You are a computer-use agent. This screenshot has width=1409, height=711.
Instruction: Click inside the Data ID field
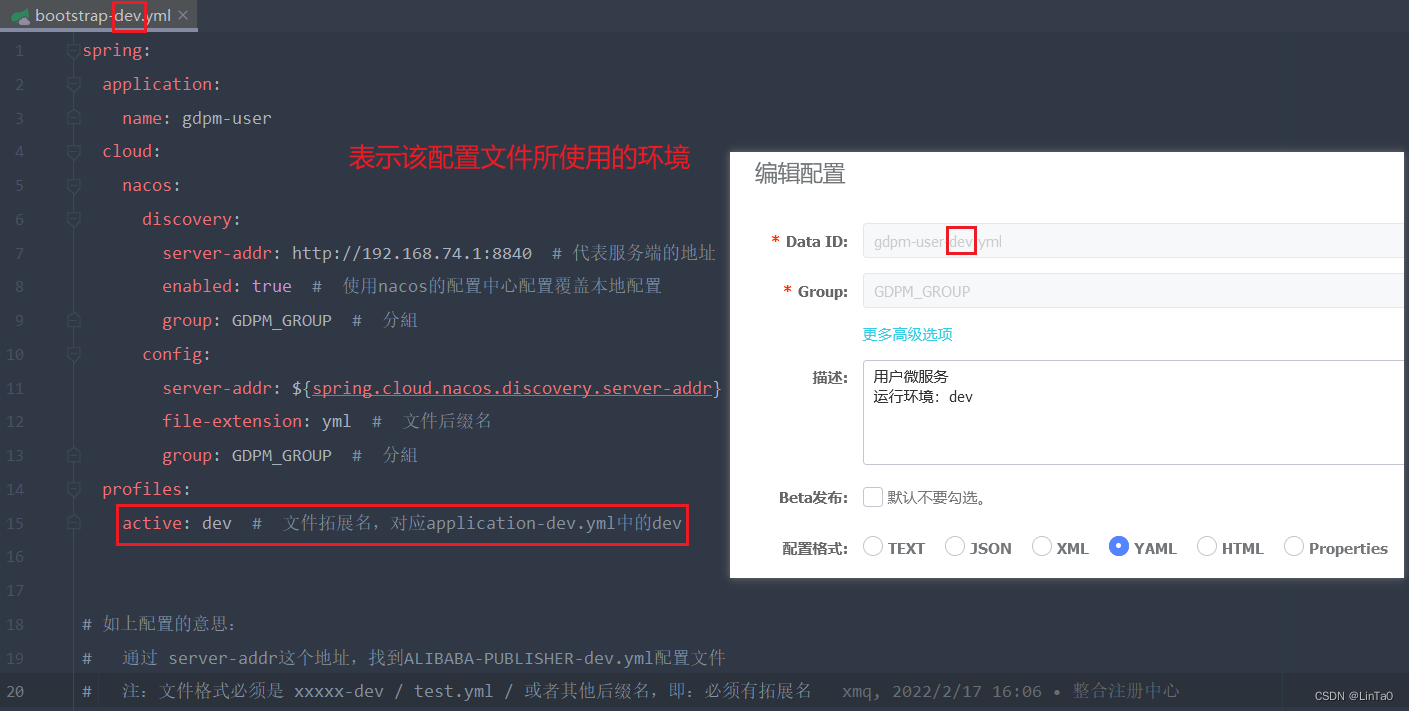tap(1135, 241)
